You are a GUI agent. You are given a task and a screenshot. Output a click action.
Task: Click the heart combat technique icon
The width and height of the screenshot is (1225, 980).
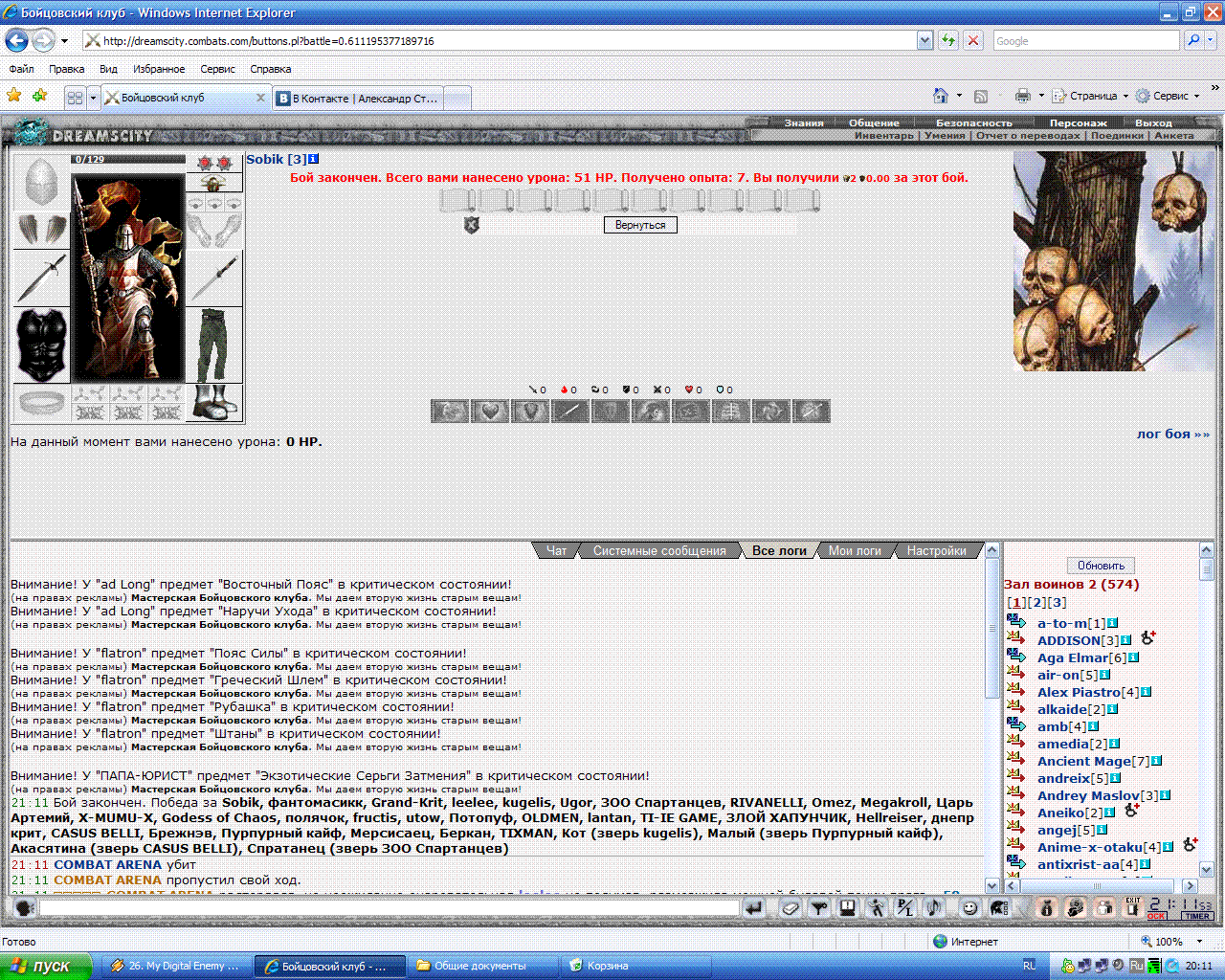(490, 412)
